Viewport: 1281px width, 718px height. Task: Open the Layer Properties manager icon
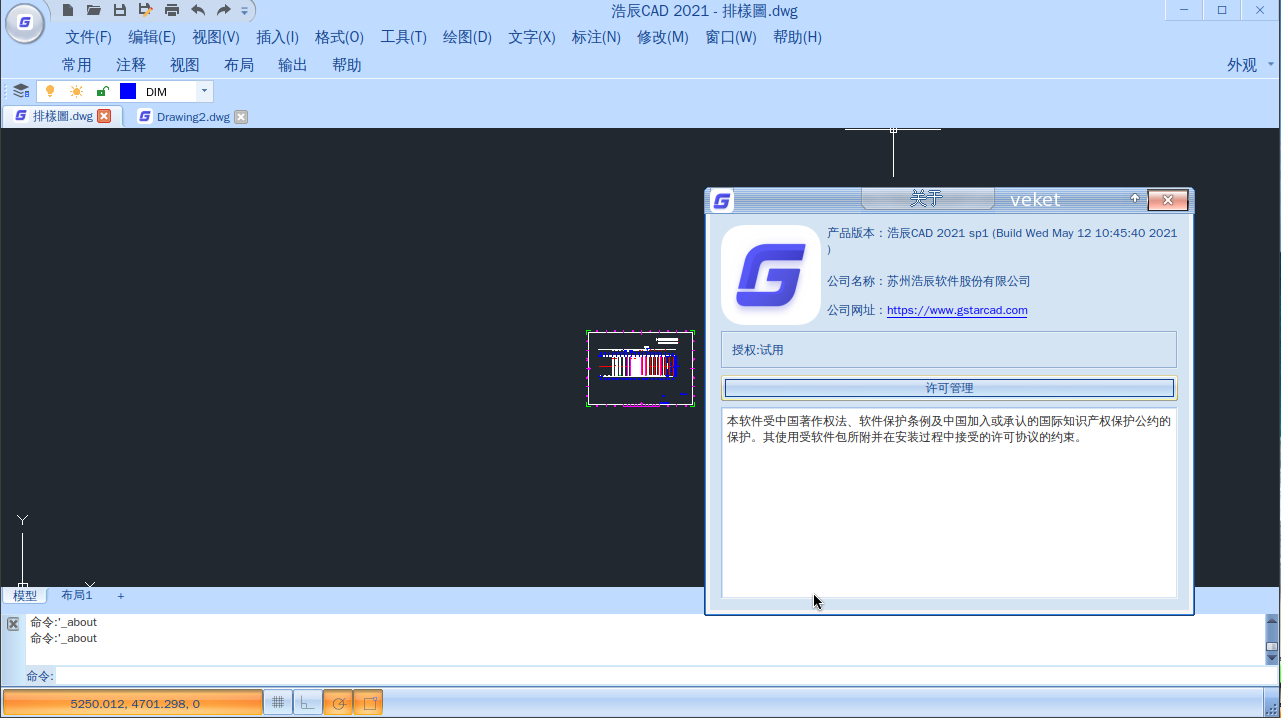(21, 91)
